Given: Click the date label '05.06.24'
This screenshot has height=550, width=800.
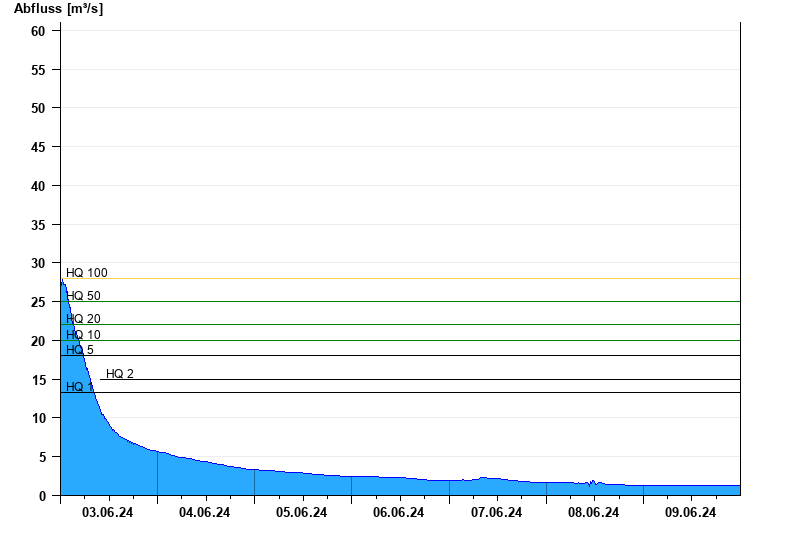Looking at the screenshot, I should click(302, 512).
